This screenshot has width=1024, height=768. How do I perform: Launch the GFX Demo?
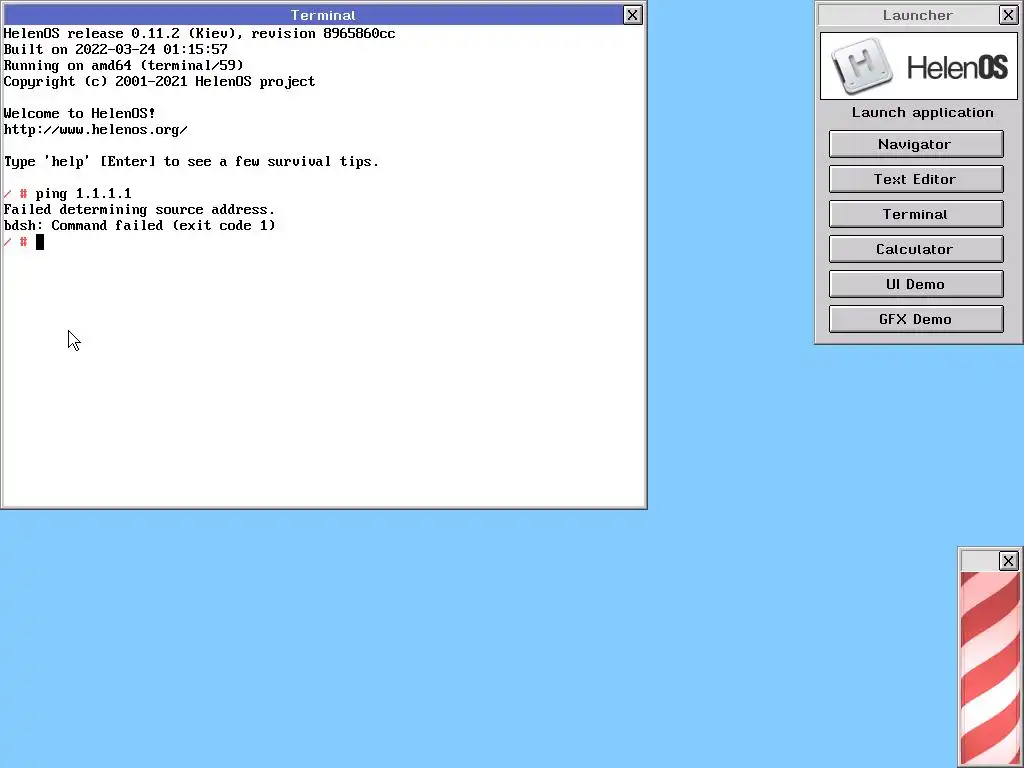[916, 319]
